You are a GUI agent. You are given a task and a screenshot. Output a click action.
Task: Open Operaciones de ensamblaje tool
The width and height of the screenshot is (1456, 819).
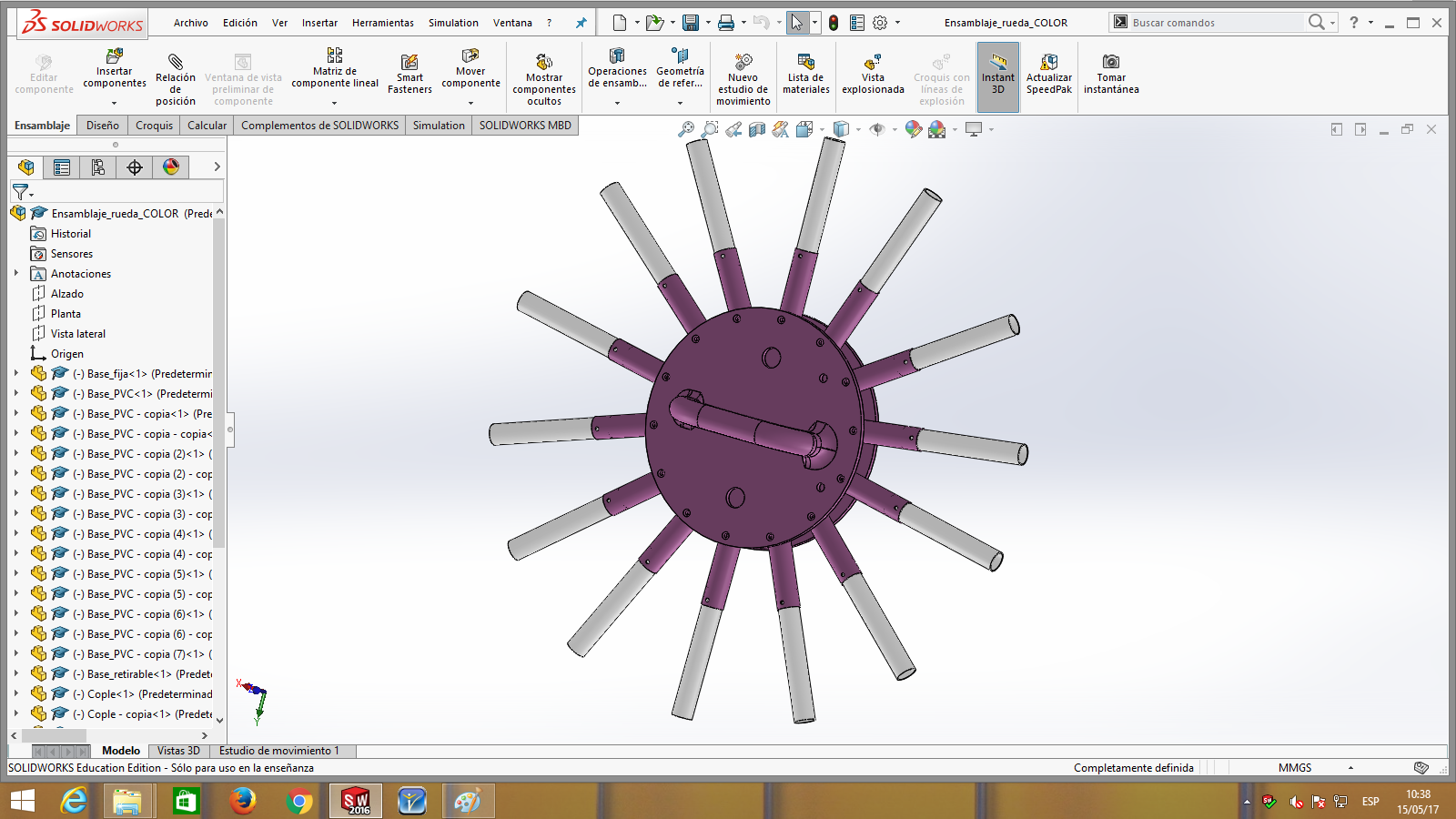[x=617, y=69]
